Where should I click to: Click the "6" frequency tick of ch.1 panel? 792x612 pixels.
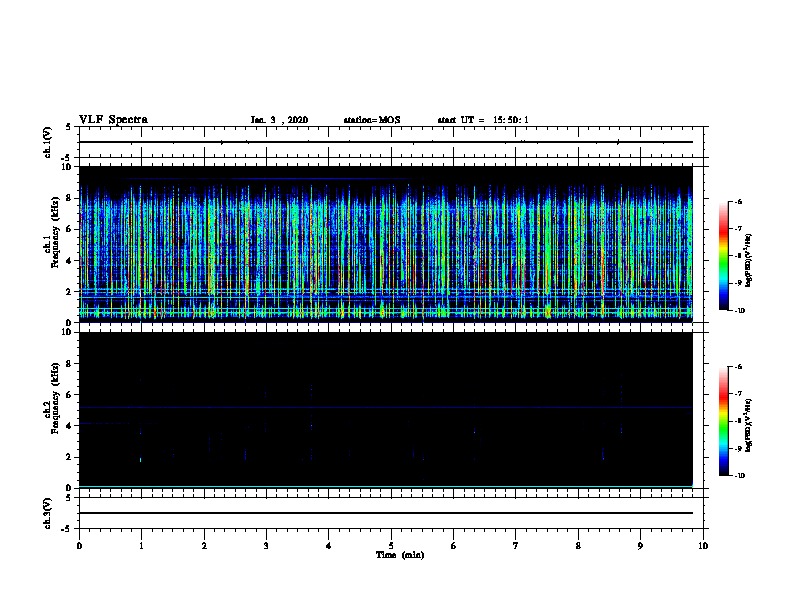point(70,229)
